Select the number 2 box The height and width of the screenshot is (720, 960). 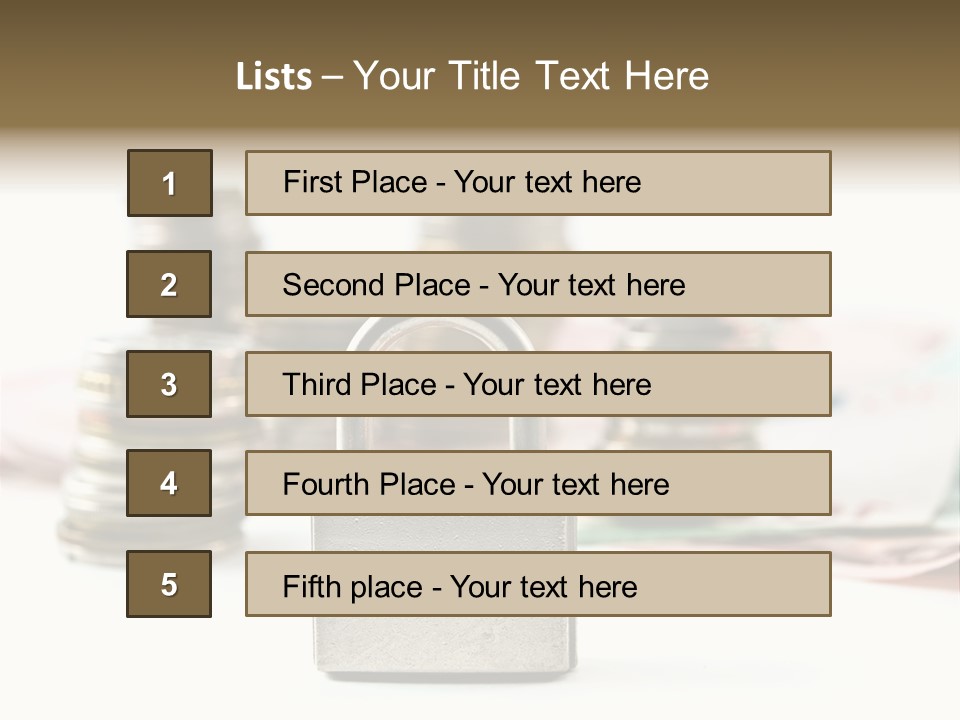[x=169, y=284]
